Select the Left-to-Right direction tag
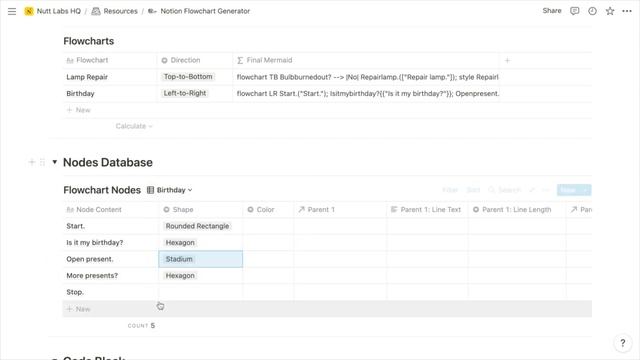The width and height of the screenshot is (640, 360). tap(185, 93)
